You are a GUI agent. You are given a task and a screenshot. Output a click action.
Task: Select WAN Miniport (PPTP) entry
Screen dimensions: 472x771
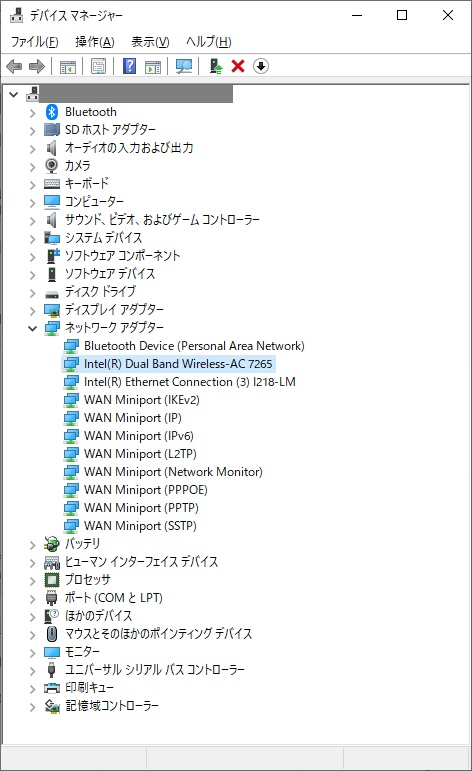pos(141,508)
